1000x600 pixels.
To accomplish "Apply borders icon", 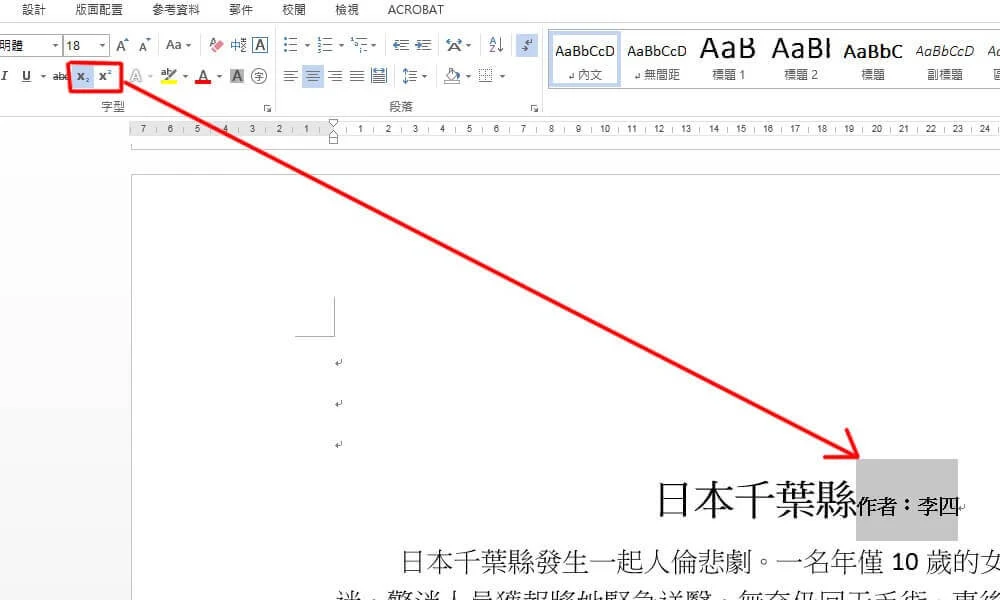I will click(x=486, y=76).
